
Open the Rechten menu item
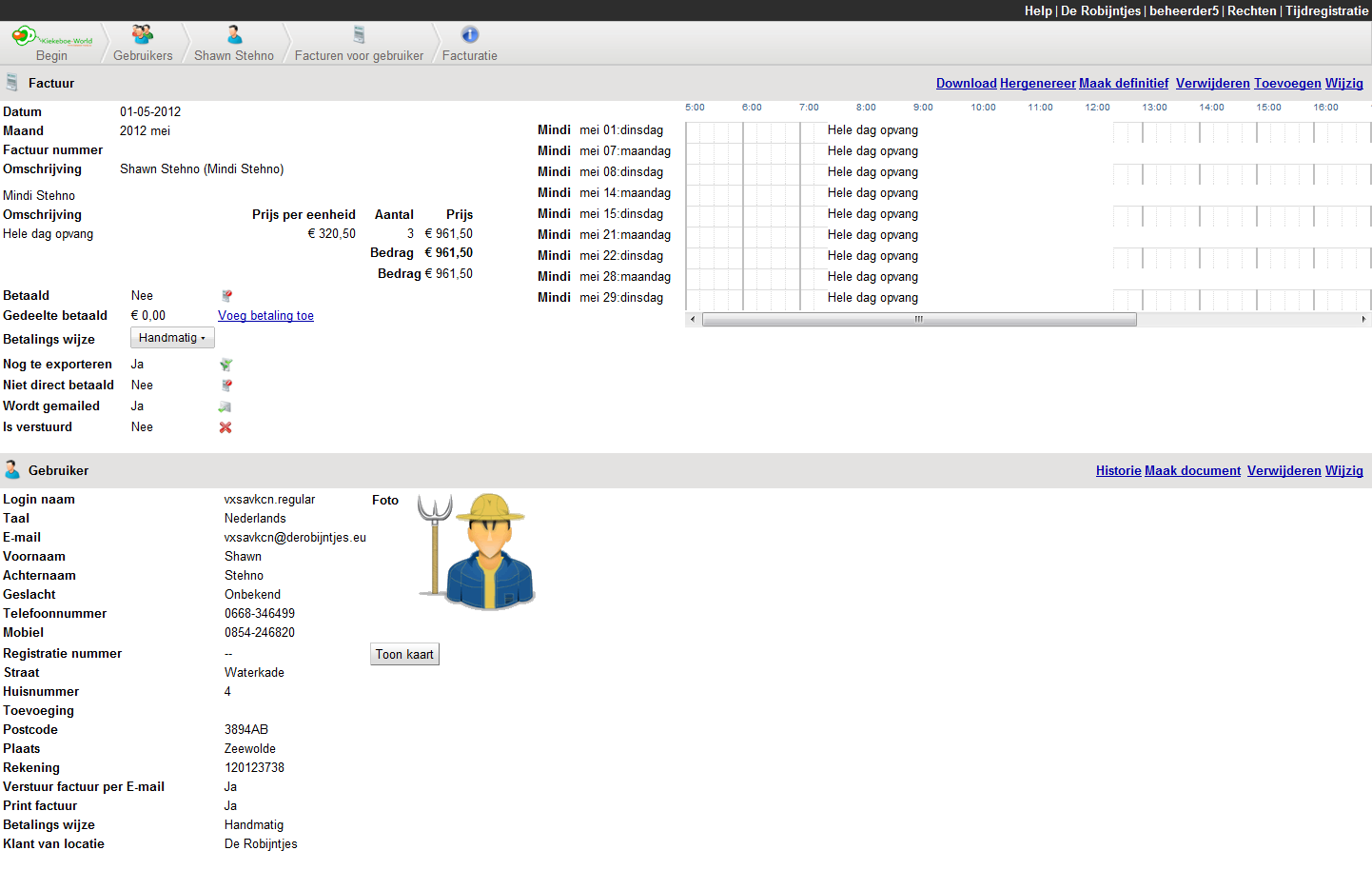pyautogui.click(x=1251, y=10)
